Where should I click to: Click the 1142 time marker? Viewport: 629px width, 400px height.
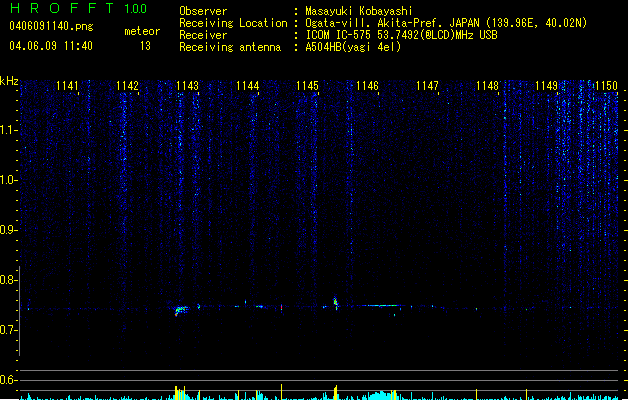pyautogui.click(x=127, y=86)
